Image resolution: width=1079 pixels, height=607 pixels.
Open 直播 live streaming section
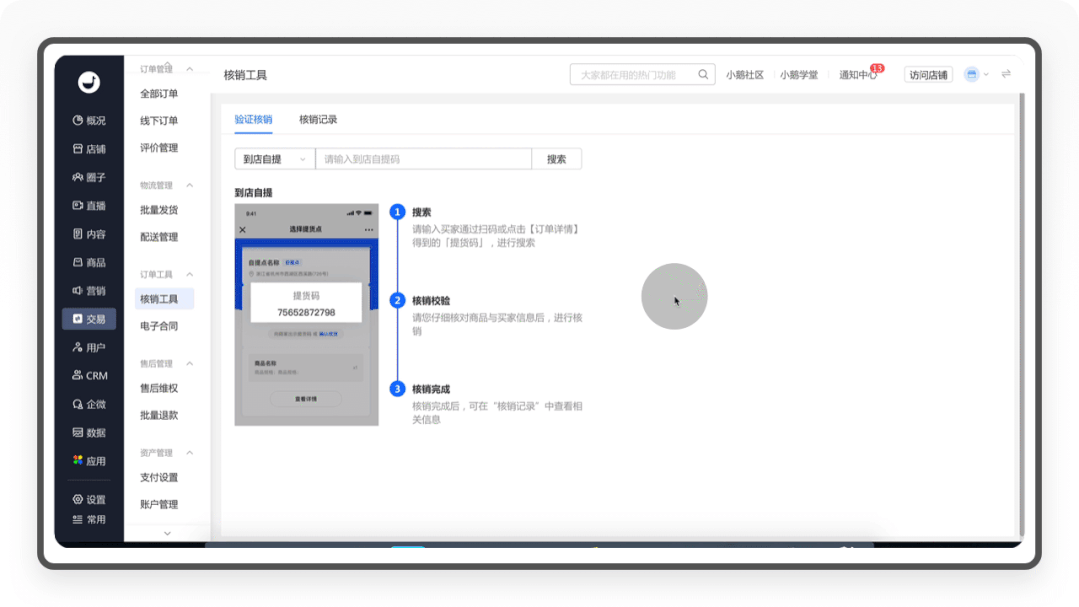(89, 205)
